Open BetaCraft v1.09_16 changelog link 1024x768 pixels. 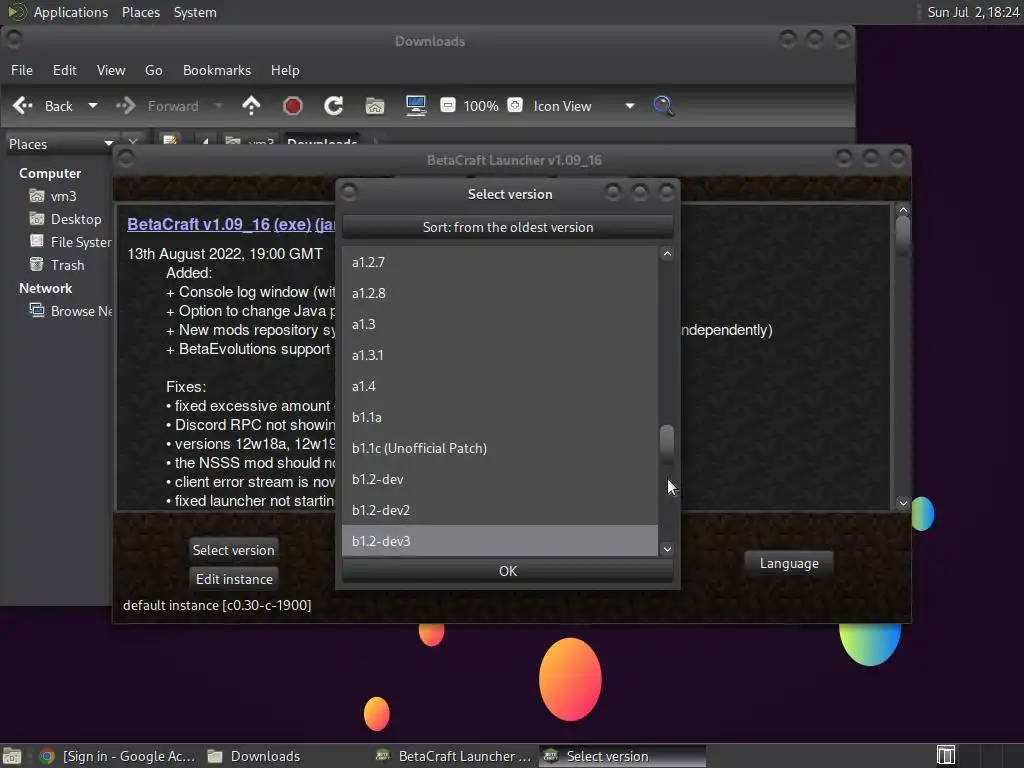point(199,224)
